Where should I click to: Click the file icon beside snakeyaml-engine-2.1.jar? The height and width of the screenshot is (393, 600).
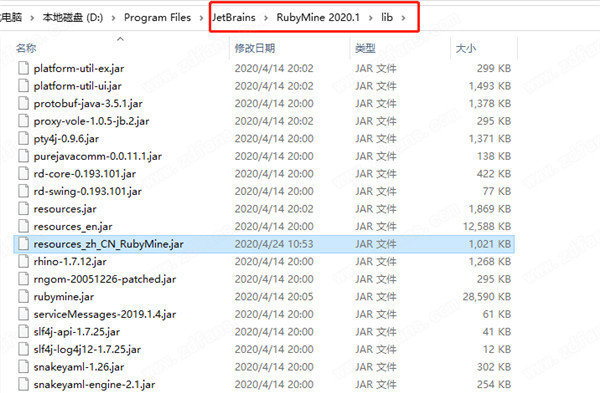click(23, 384)
